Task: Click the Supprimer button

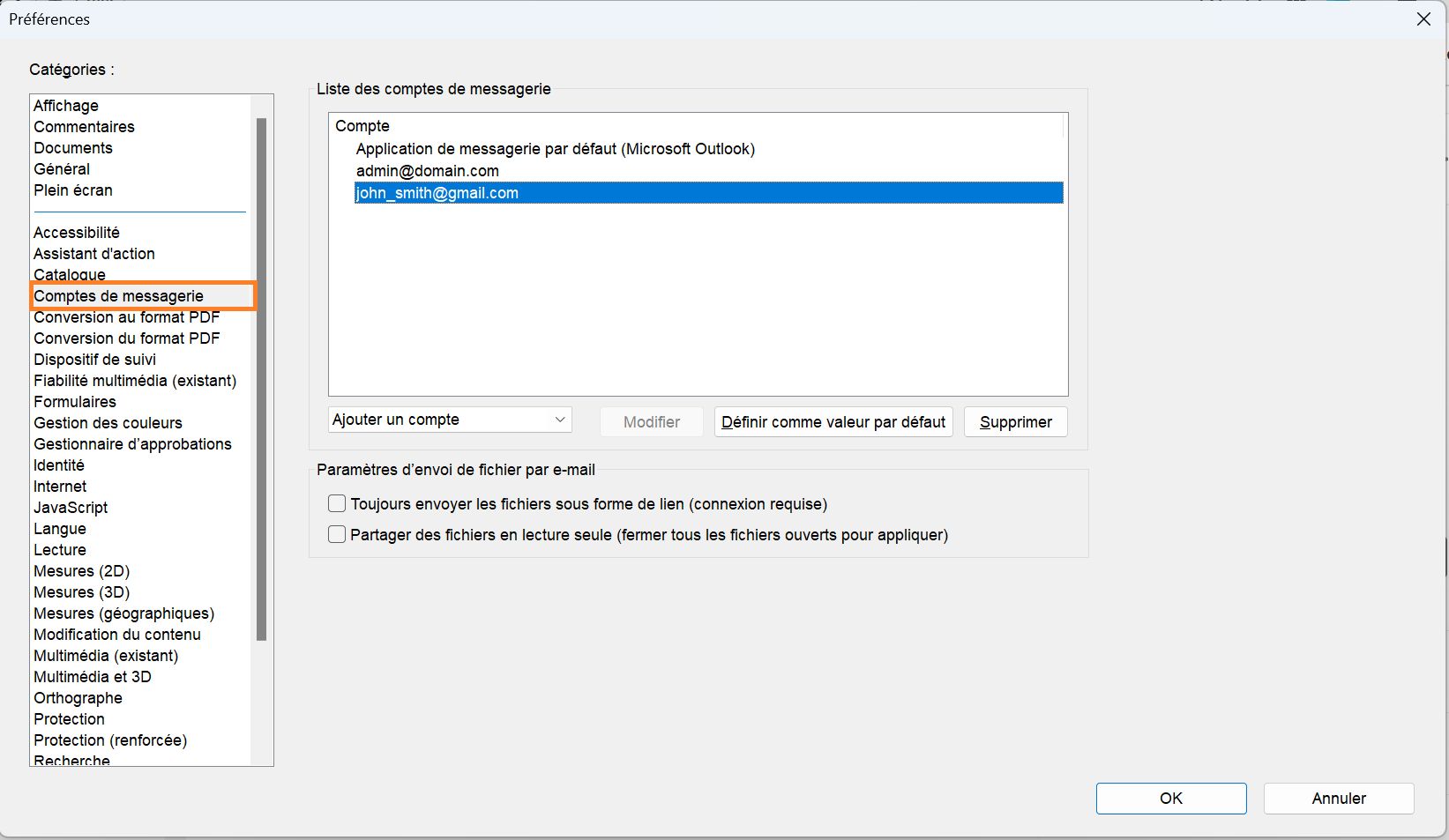Action: pyautogui.click(x=1015, y=422)
